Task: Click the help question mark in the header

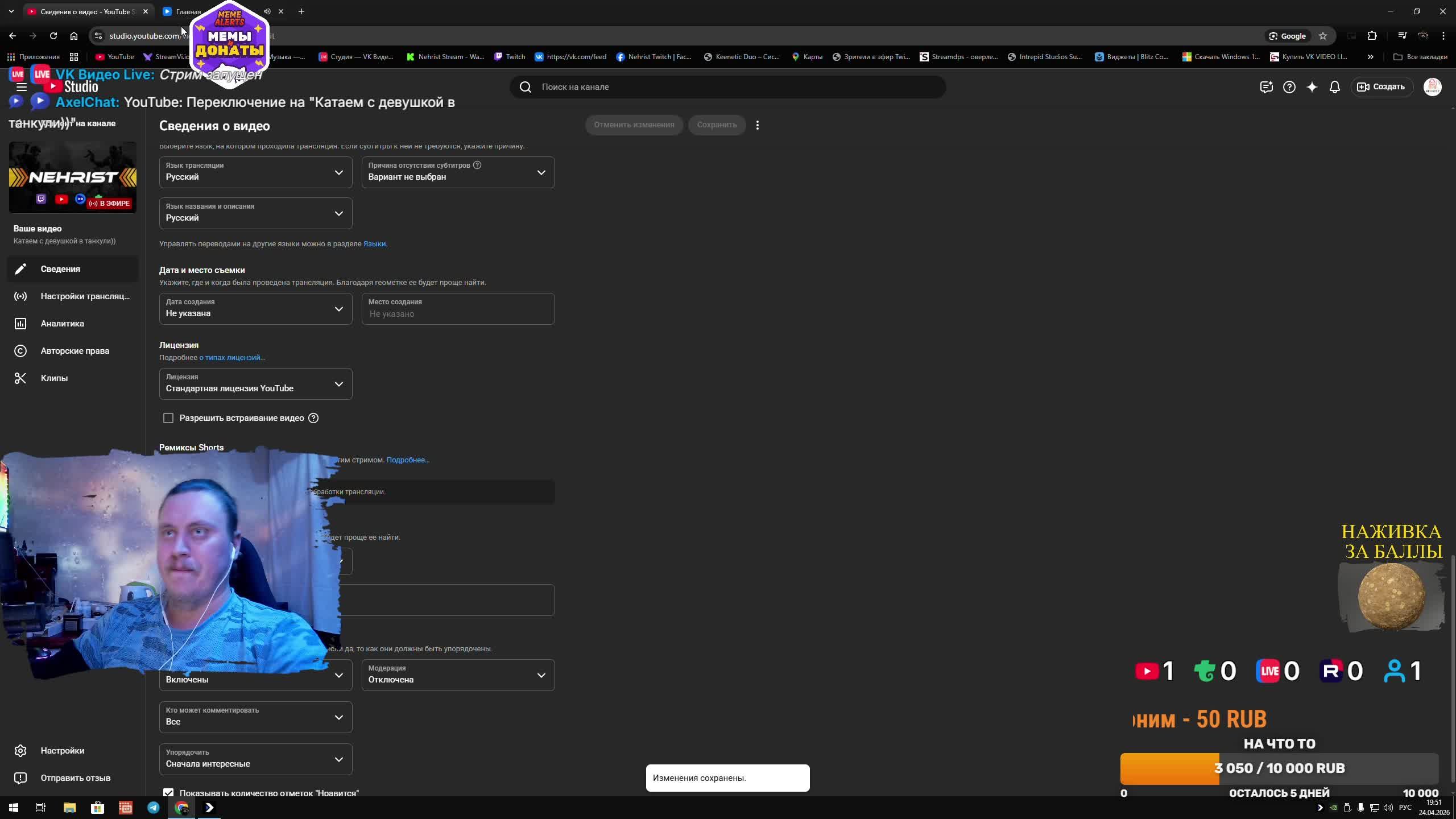Action: 1289,87
